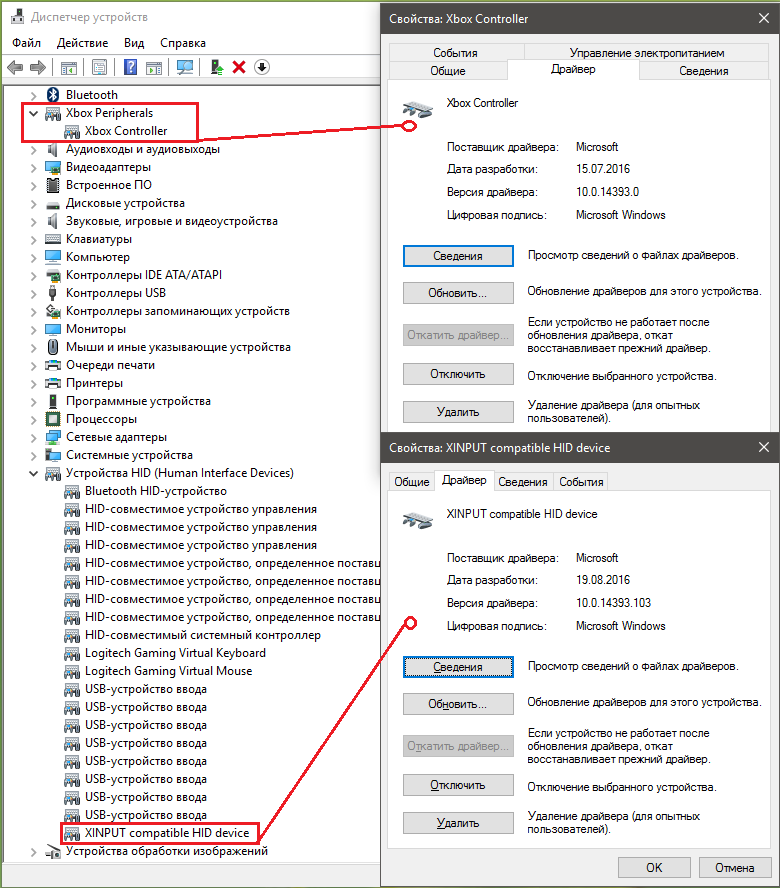Open the Файл menu

click(x=26, y=43)
